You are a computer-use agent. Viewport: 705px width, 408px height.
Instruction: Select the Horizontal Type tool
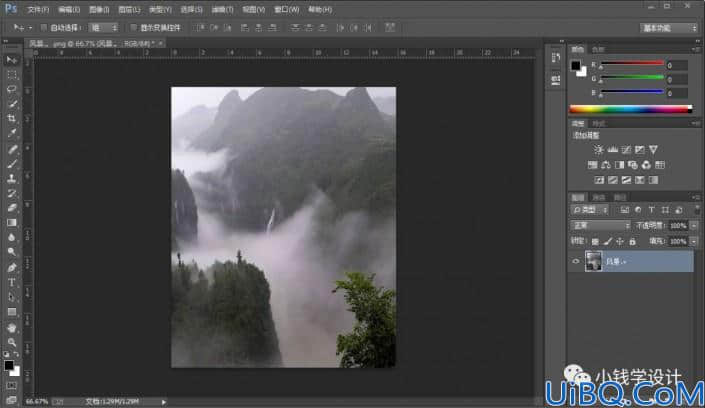tap(12, 283)
